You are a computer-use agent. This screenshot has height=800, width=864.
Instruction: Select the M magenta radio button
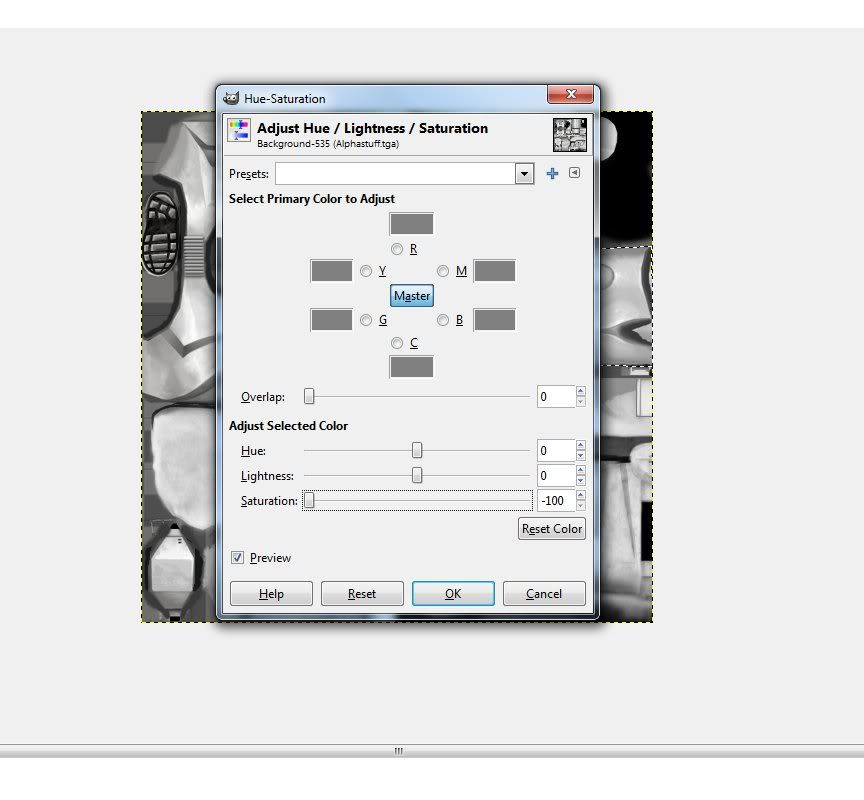tap(443, 271)
